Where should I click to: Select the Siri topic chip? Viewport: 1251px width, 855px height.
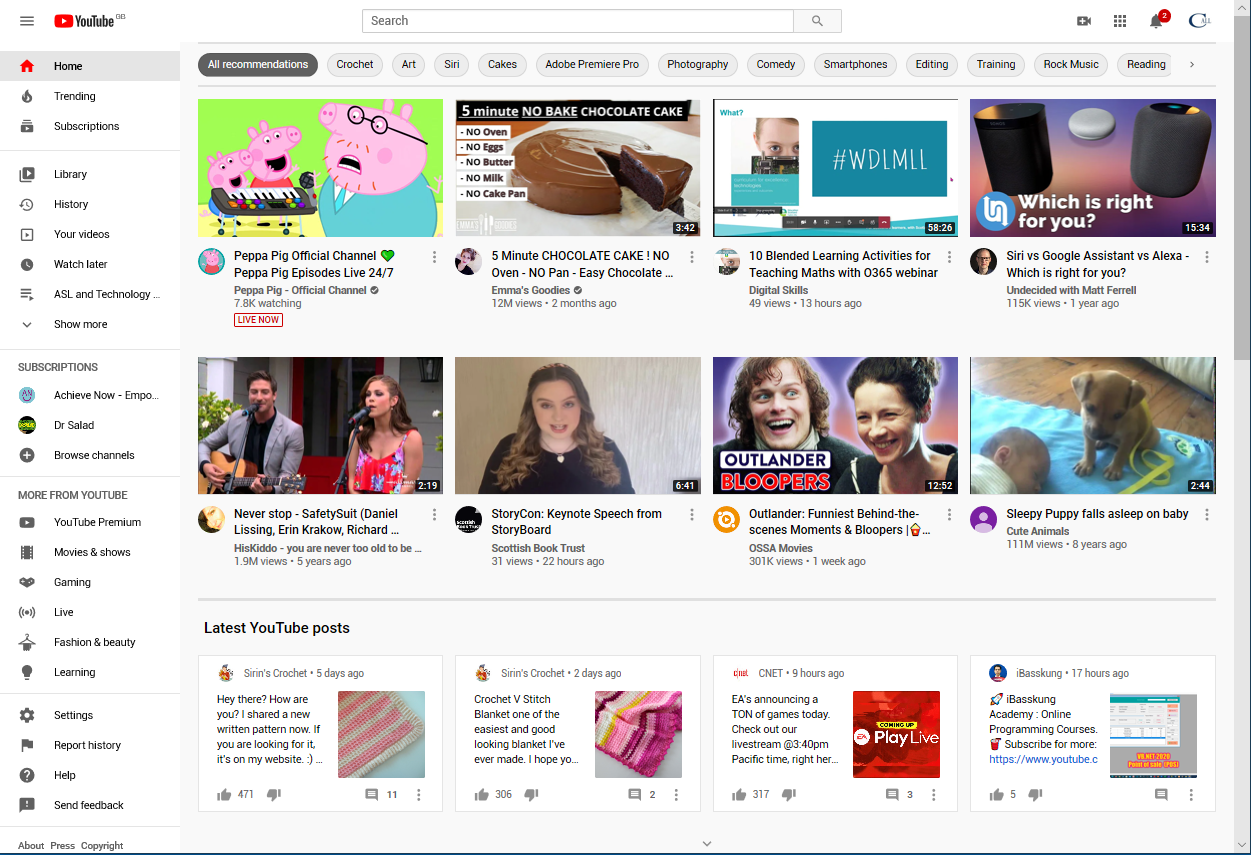click(452, 64)
